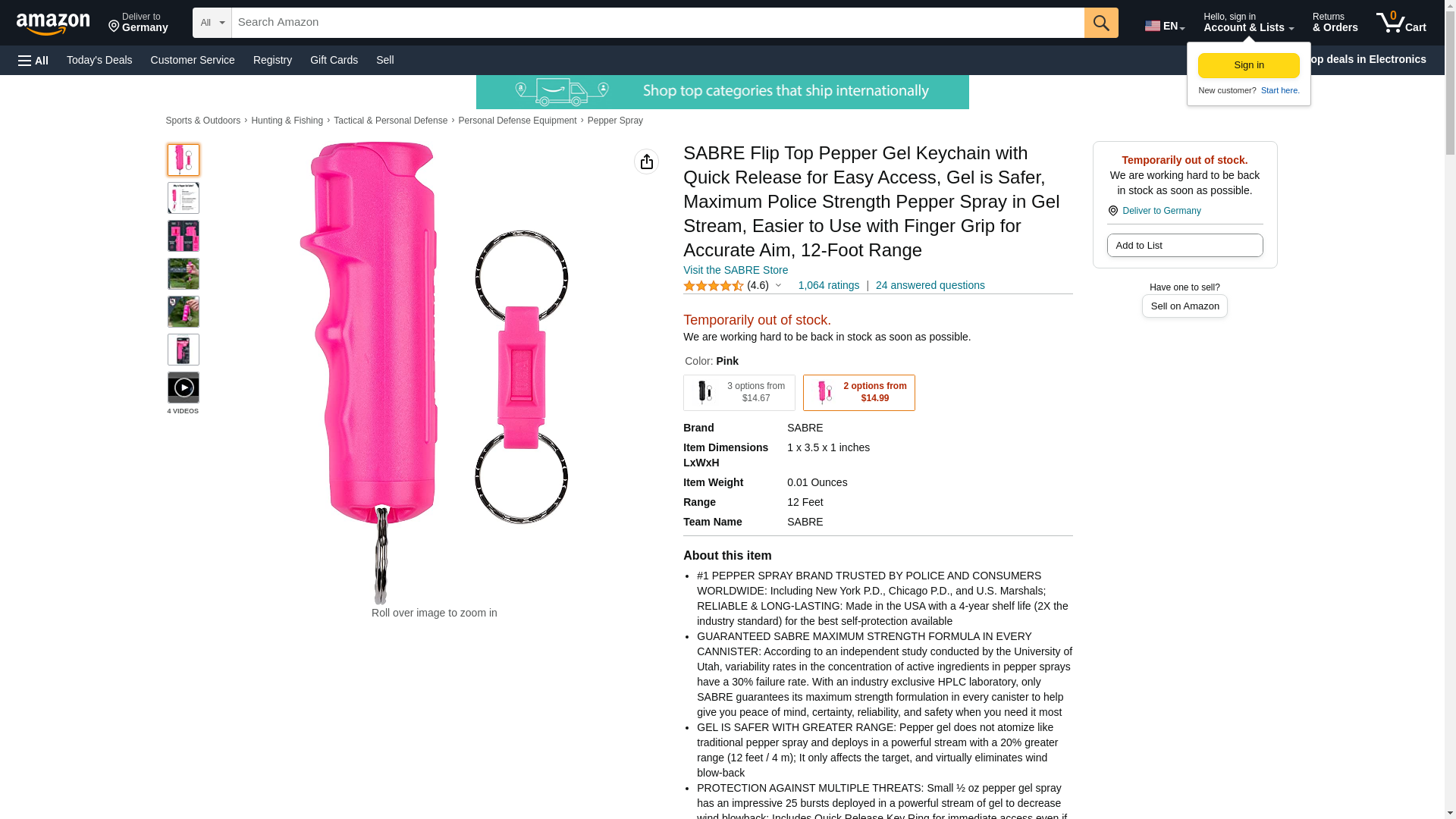Open the shopping cart icon
Screen dimensions: 1456x819
tap(1401, 23)
